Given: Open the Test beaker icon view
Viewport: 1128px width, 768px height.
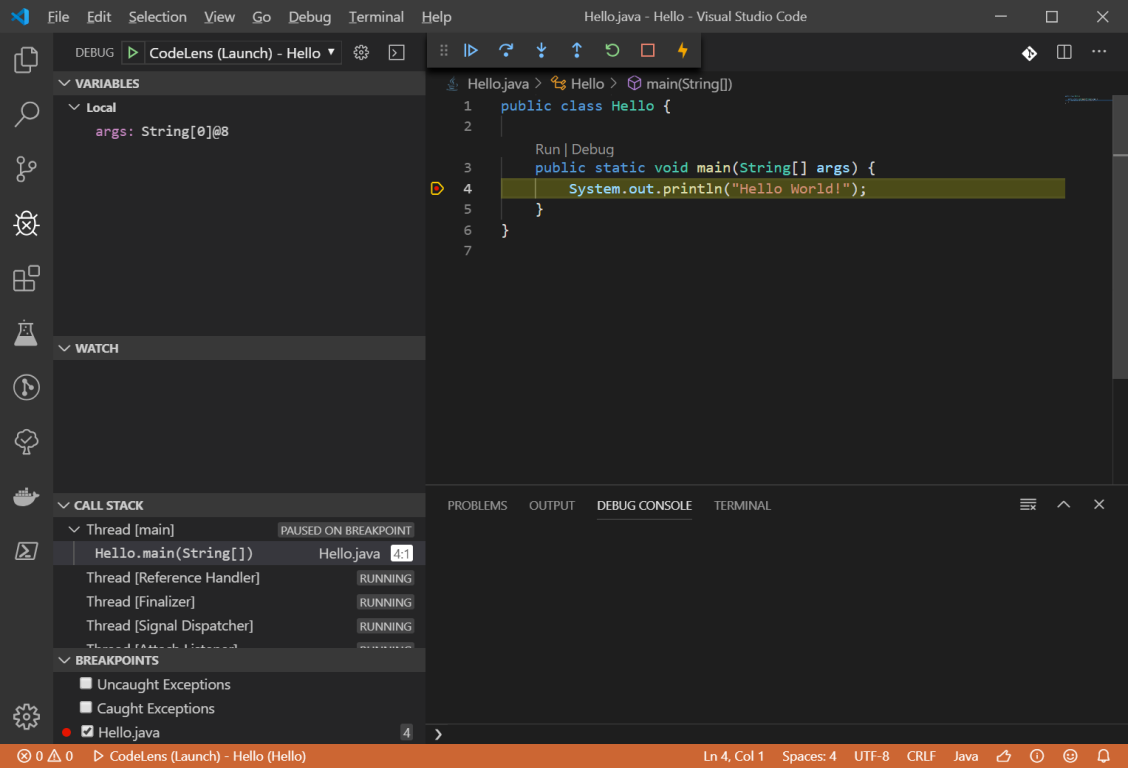Looking at the screenshot, I should point(26,333).
